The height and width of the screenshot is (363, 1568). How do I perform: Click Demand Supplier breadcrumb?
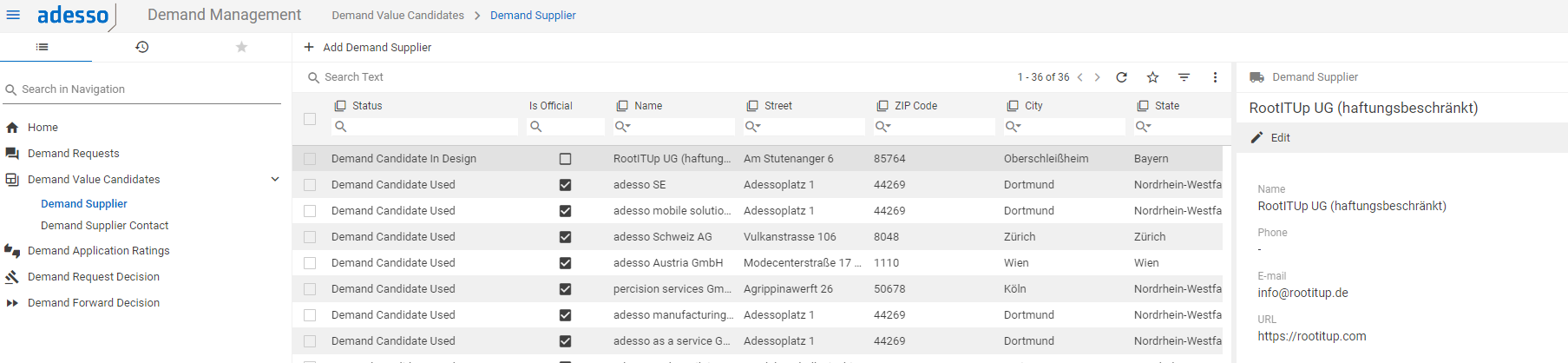(x=533, y=15)
